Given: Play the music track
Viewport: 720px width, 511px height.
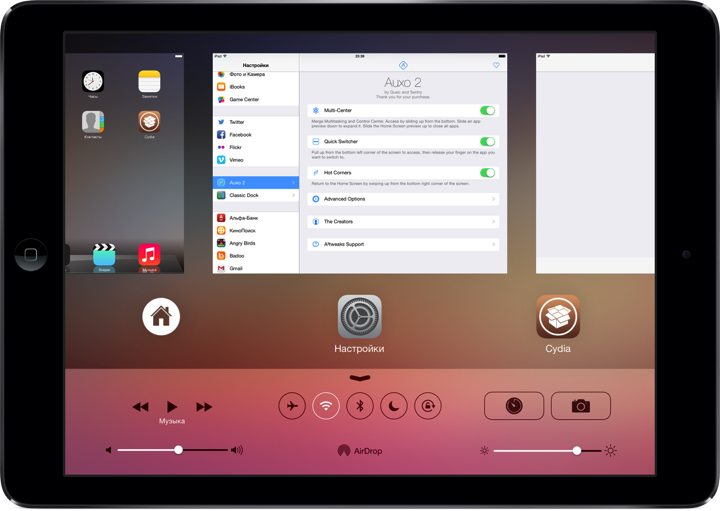Looking at the screenshot, I should 172,407.
